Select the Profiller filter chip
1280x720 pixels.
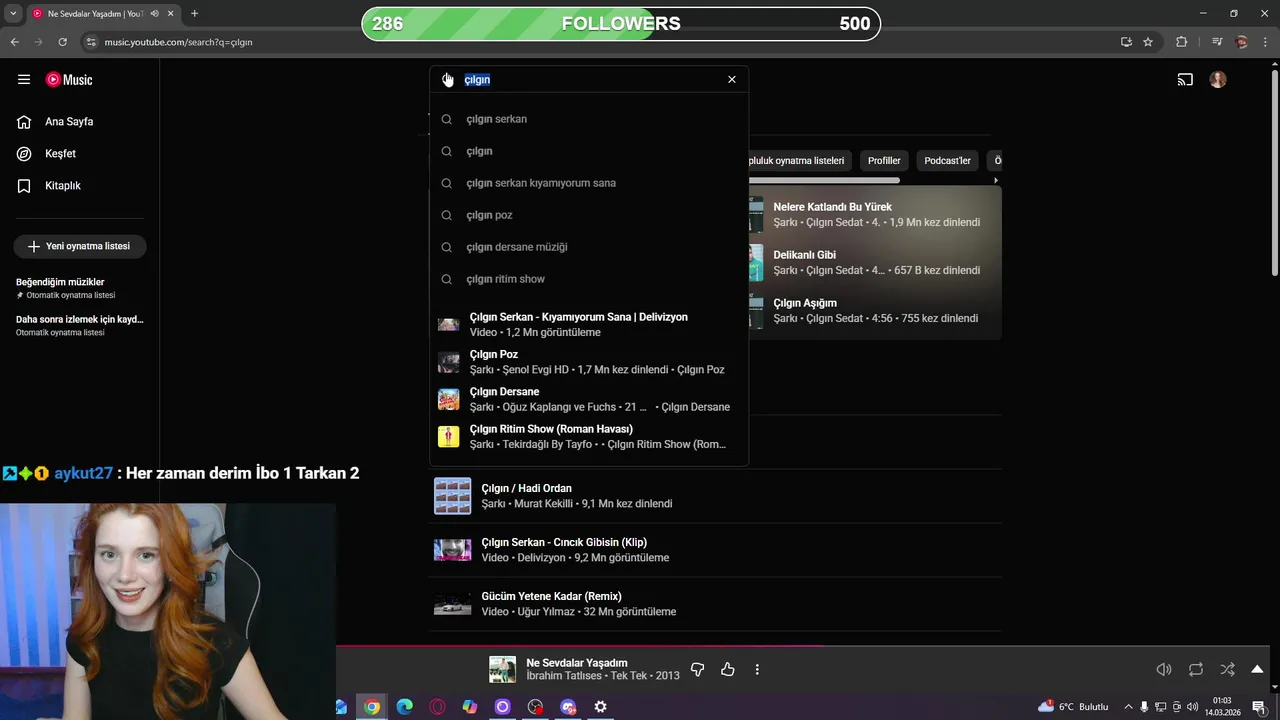coord(884,161)
